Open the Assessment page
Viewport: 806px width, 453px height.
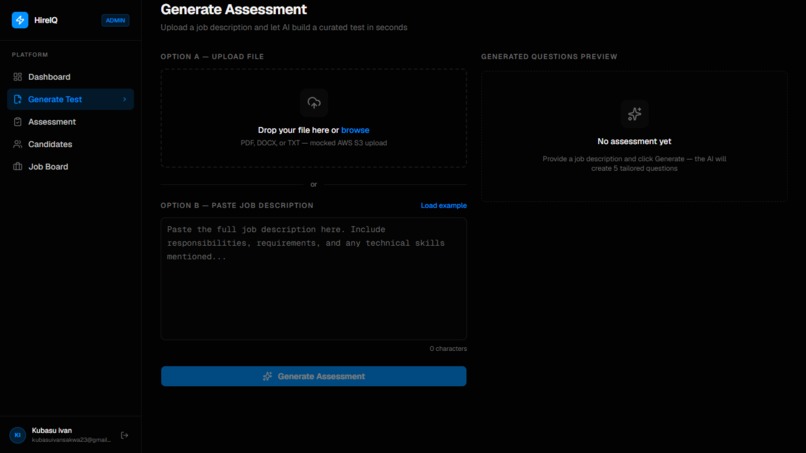[70, 122]
